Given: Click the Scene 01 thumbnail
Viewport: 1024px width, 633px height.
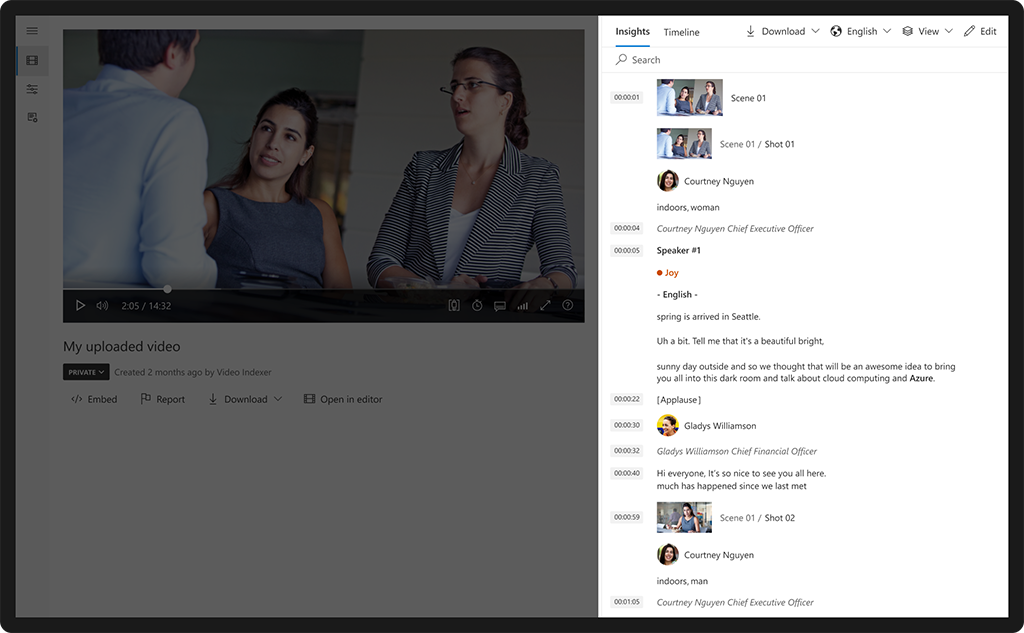Looking at the screenshot, I should tap(689, 97).
